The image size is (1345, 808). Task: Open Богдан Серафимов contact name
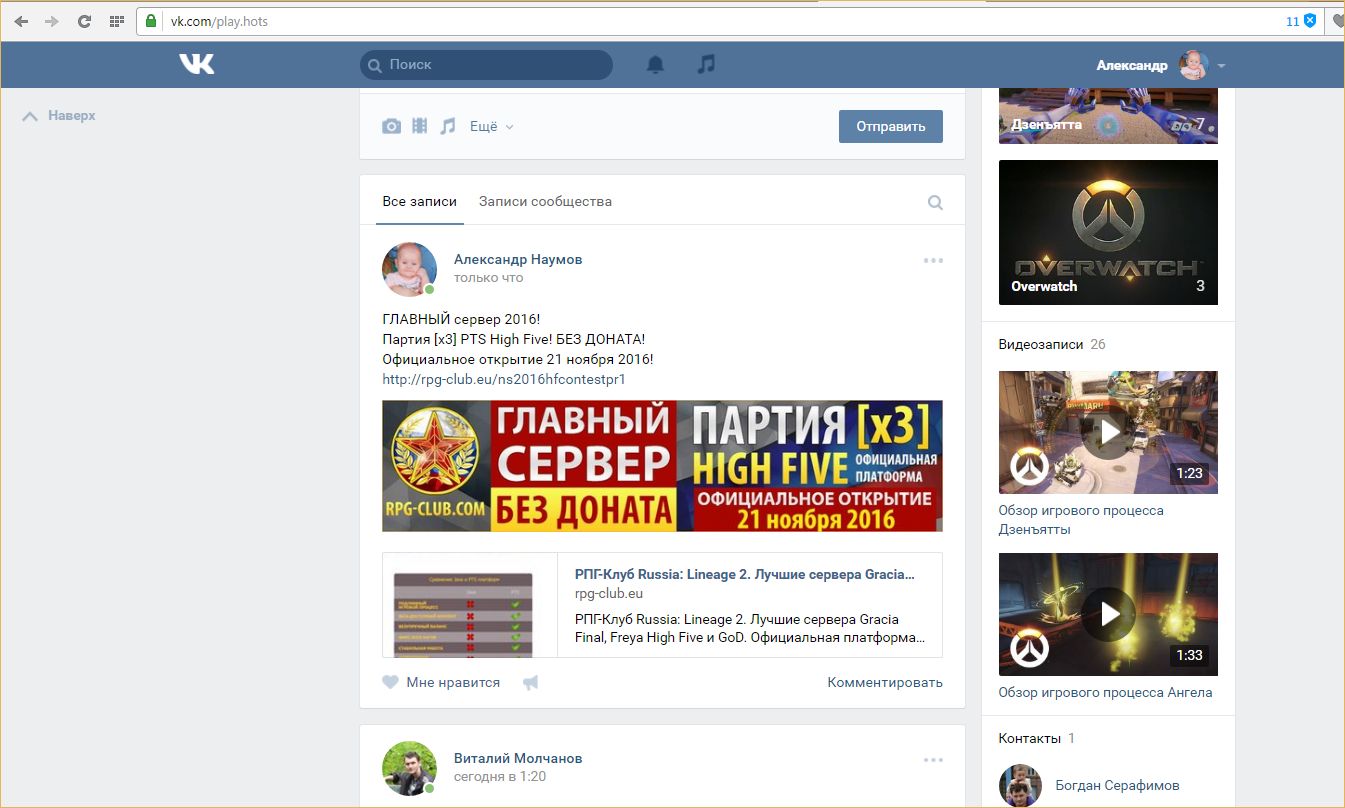pyautogui.click(x=1118, y=785)
